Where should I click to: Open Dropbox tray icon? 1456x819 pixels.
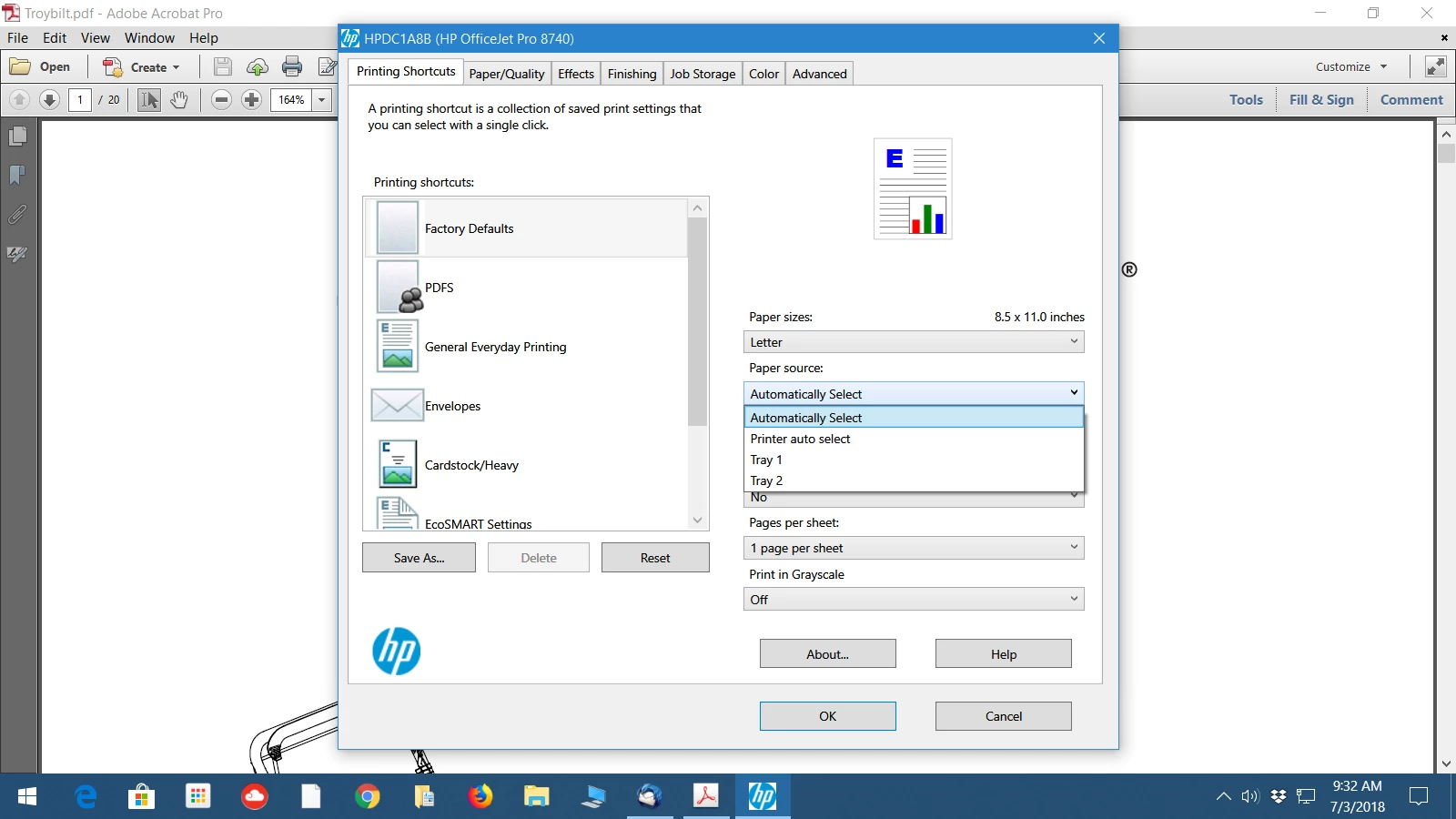pos(1278,797)
